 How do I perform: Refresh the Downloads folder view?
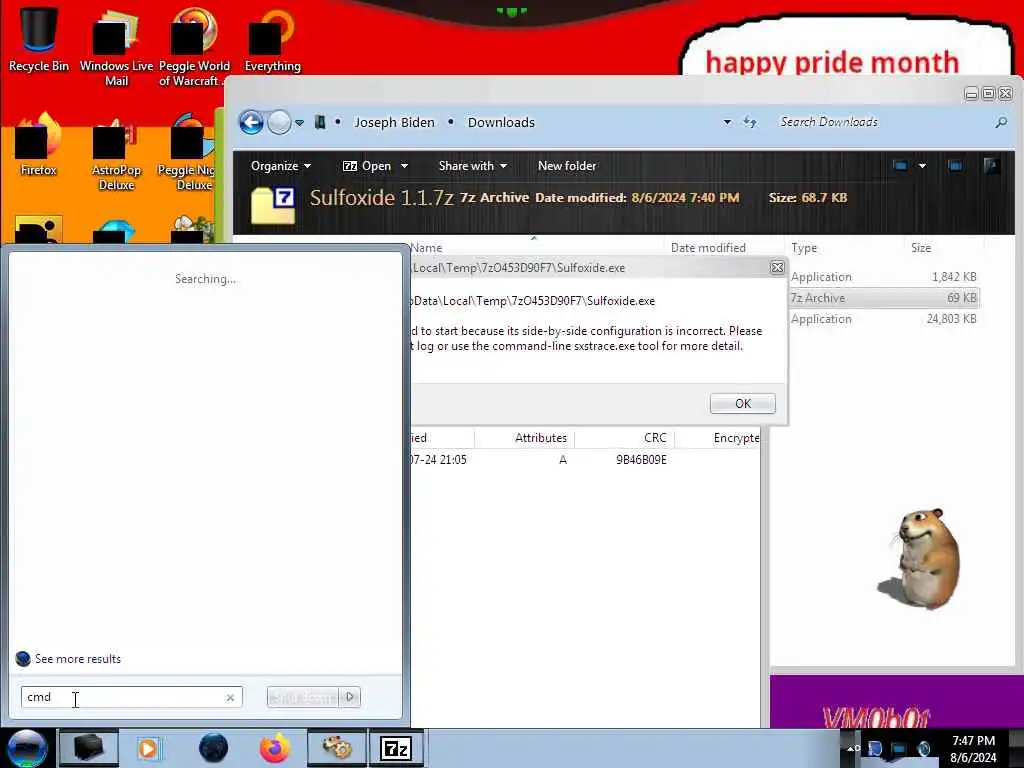tap(750, 122)
